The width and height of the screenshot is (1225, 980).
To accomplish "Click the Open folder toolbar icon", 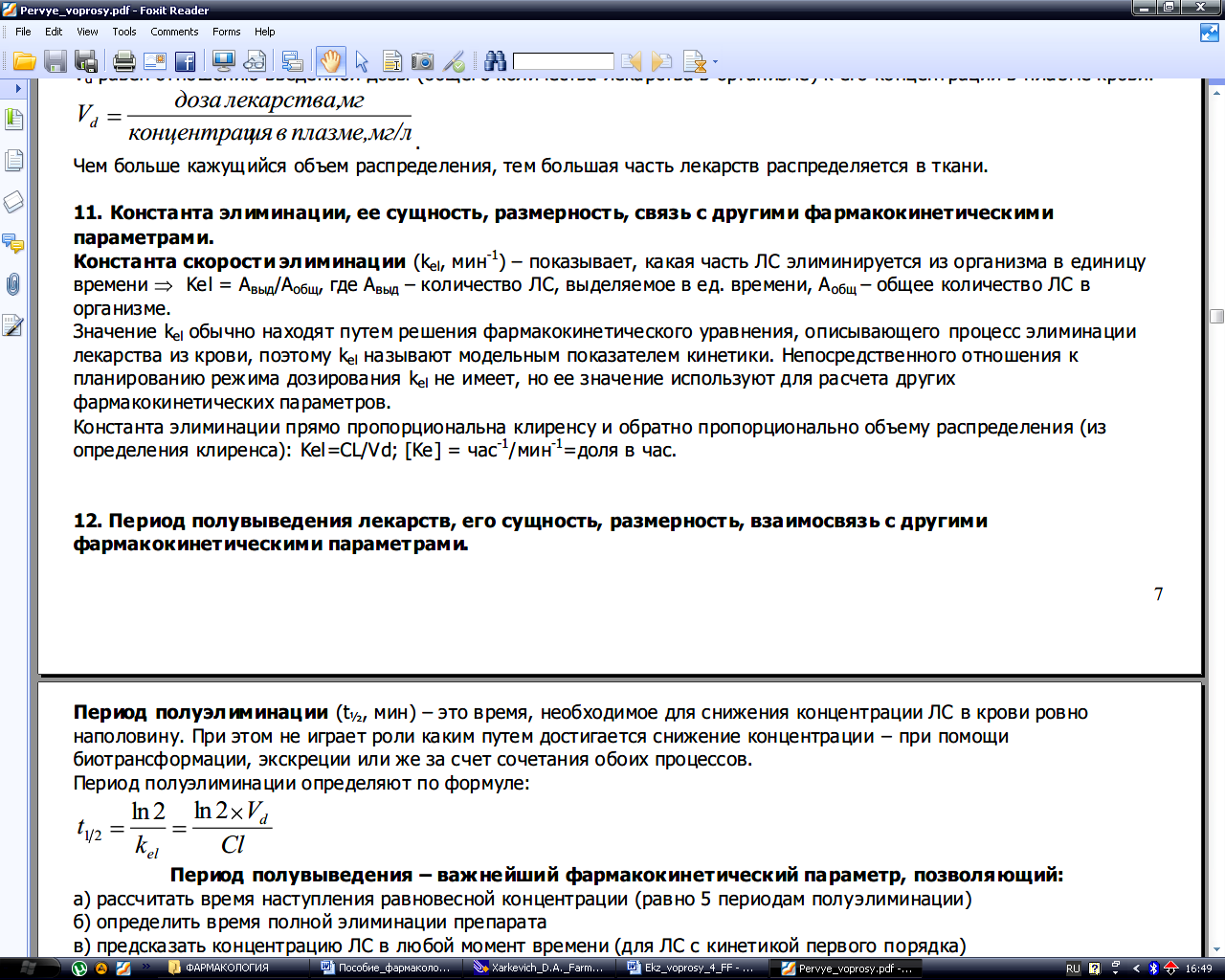I will click(25, 61).
